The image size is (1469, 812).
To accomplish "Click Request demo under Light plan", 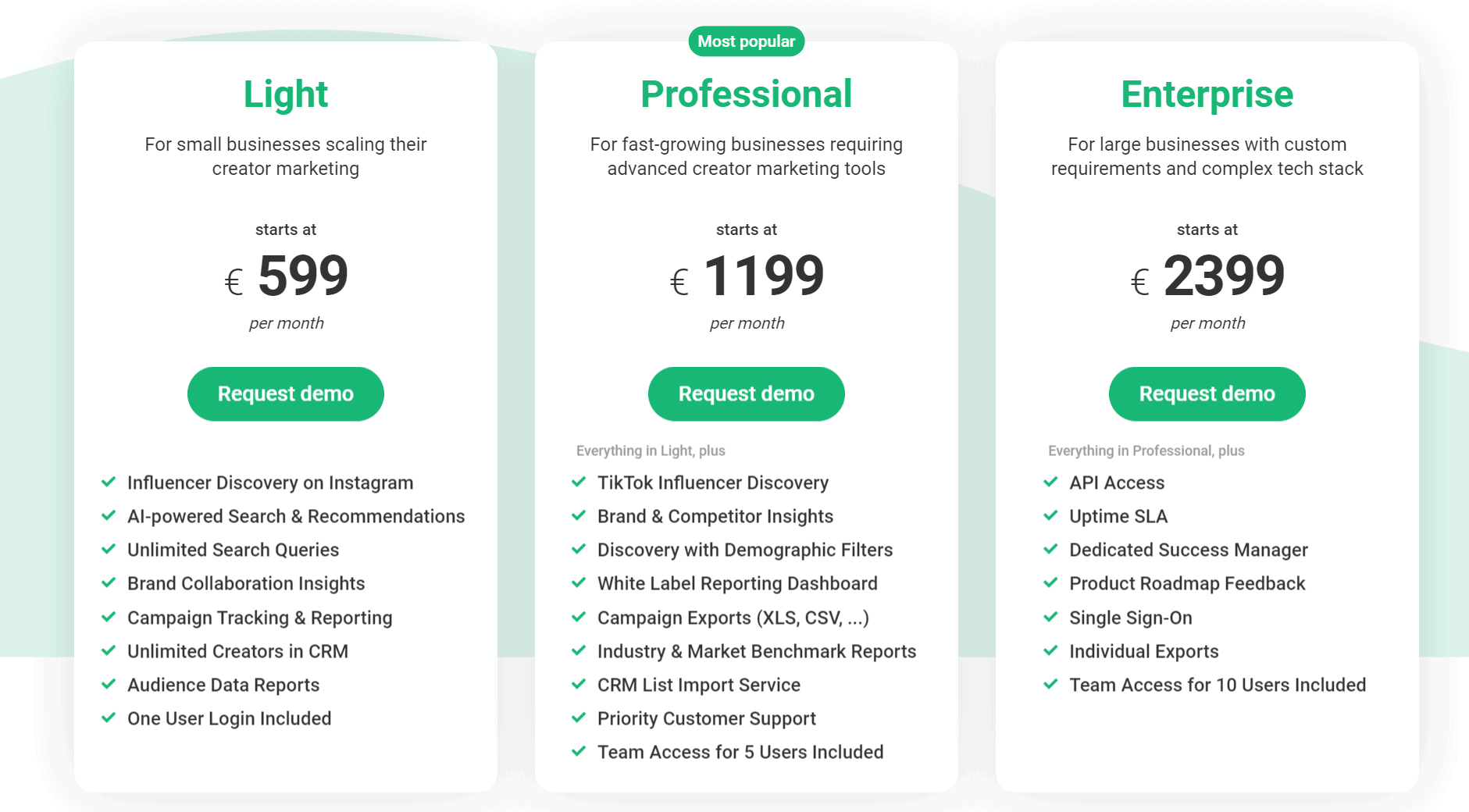I will (285, 394).
